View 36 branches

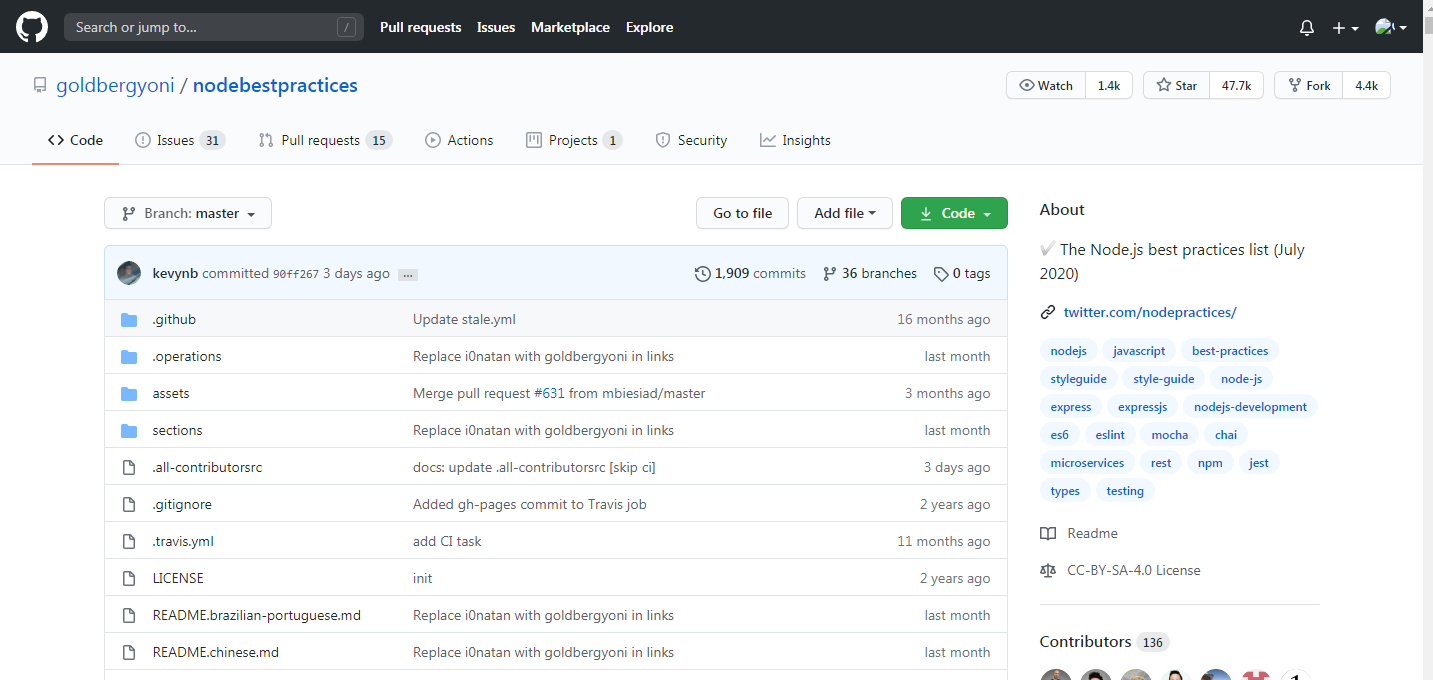point(870,273)
